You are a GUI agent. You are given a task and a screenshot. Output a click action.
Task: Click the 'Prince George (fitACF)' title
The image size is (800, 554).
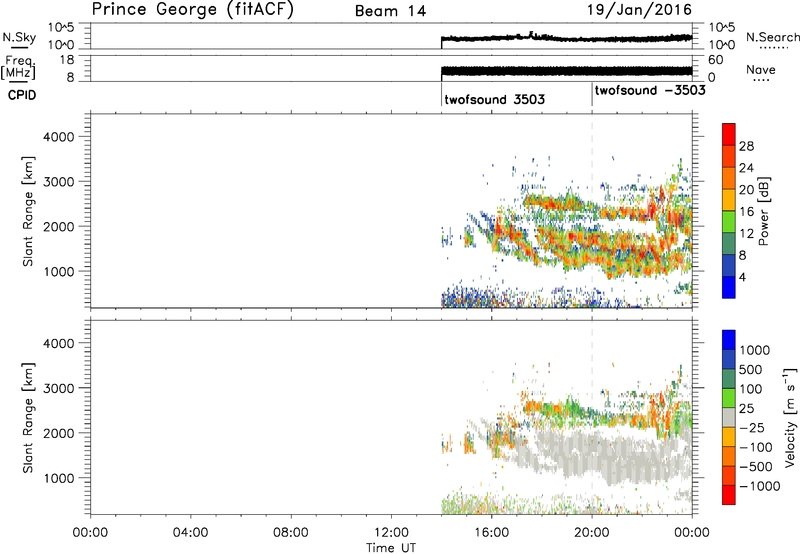pyautogui.click(x=192, y=9)
